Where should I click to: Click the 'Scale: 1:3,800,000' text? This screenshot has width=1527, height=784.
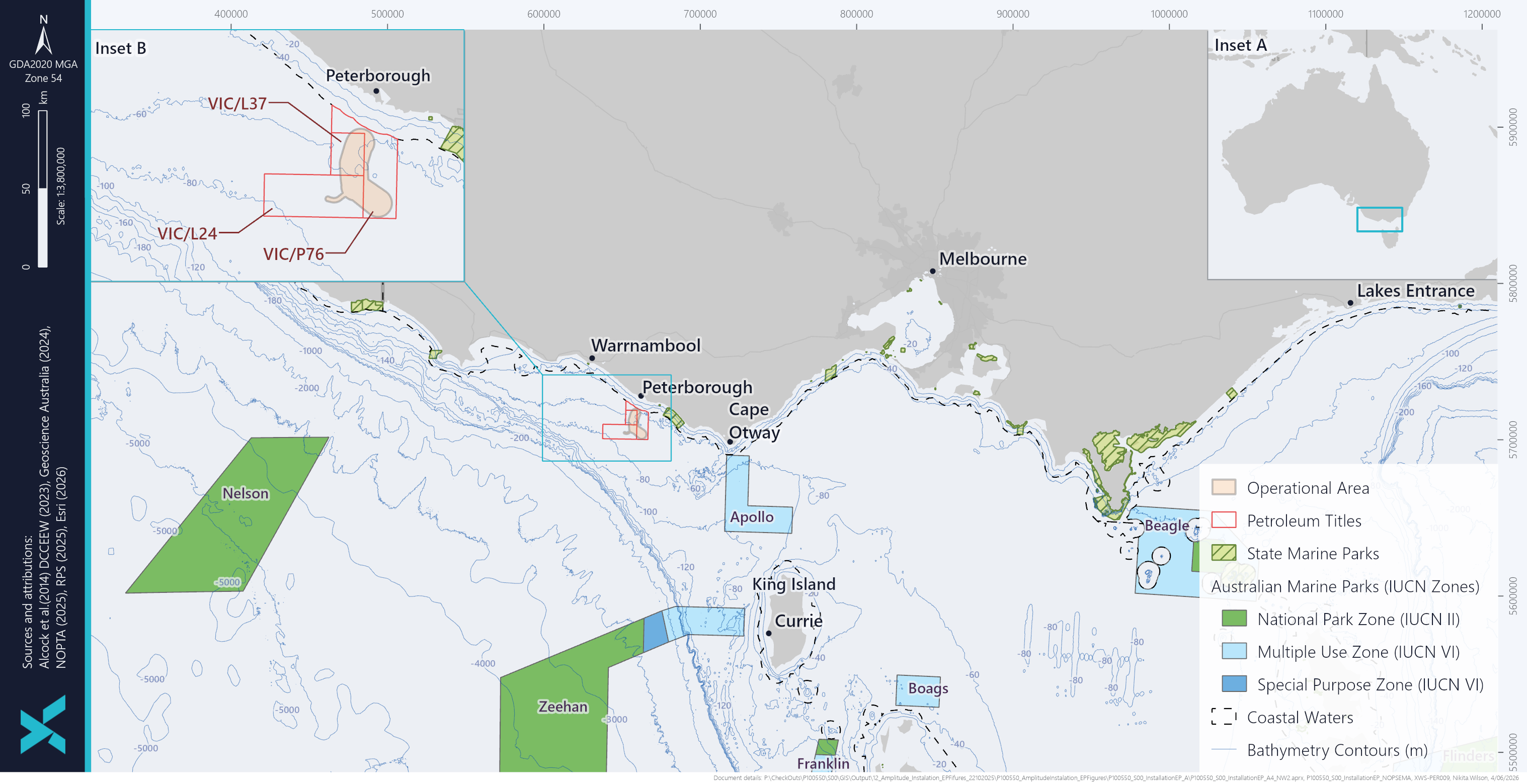[x=60, y=186]
